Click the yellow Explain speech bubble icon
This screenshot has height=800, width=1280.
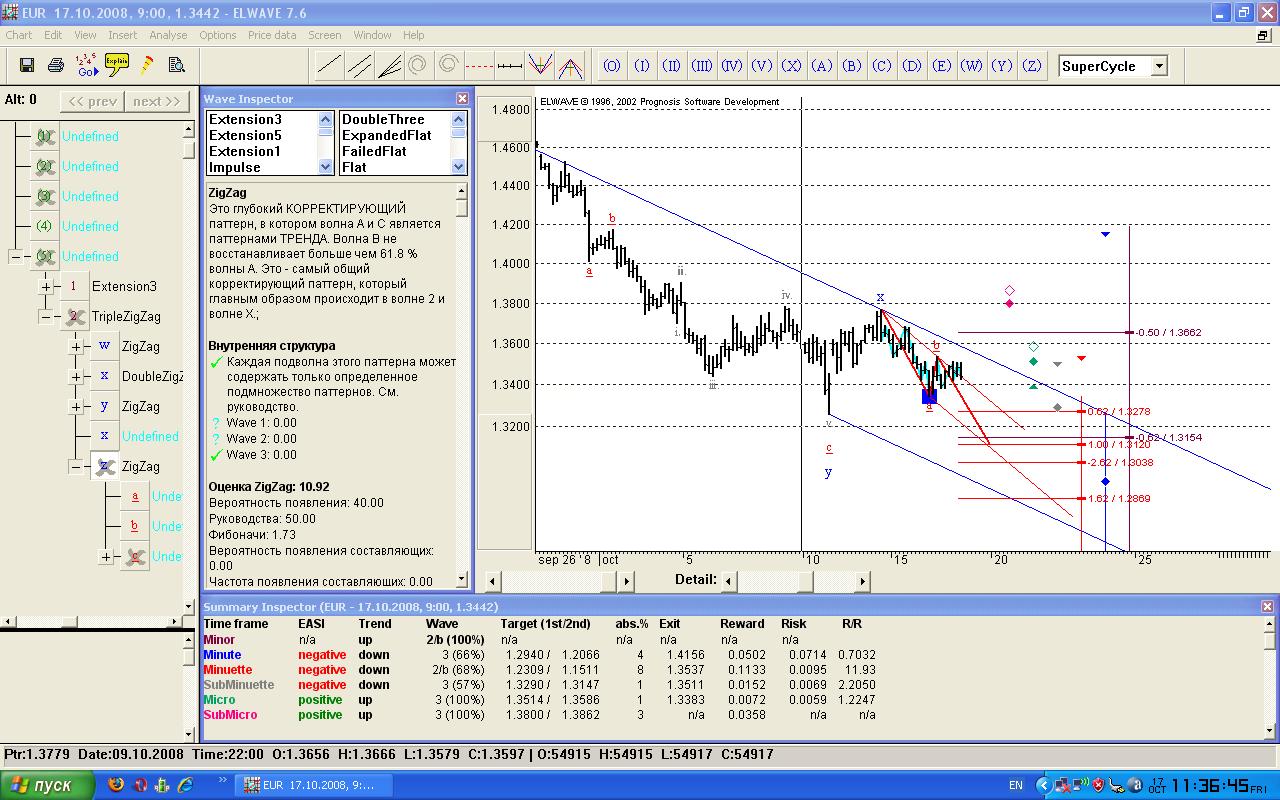(x=117, y=63)
